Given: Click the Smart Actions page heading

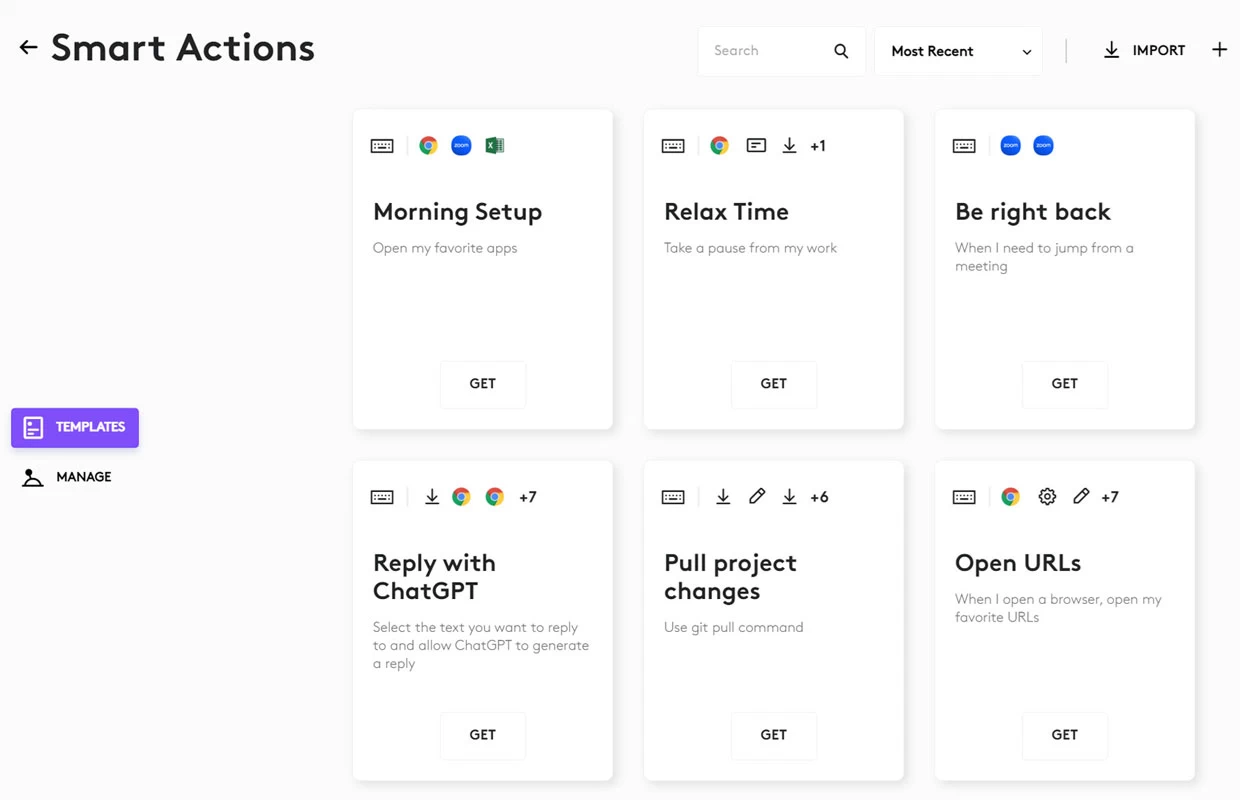Looking at the screenshot, I should click(x=183, y=47).
